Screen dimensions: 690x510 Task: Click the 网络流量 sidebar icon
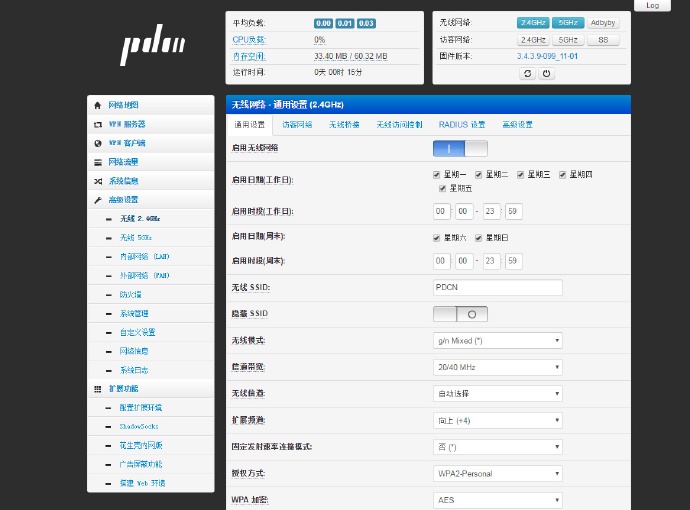98,162
